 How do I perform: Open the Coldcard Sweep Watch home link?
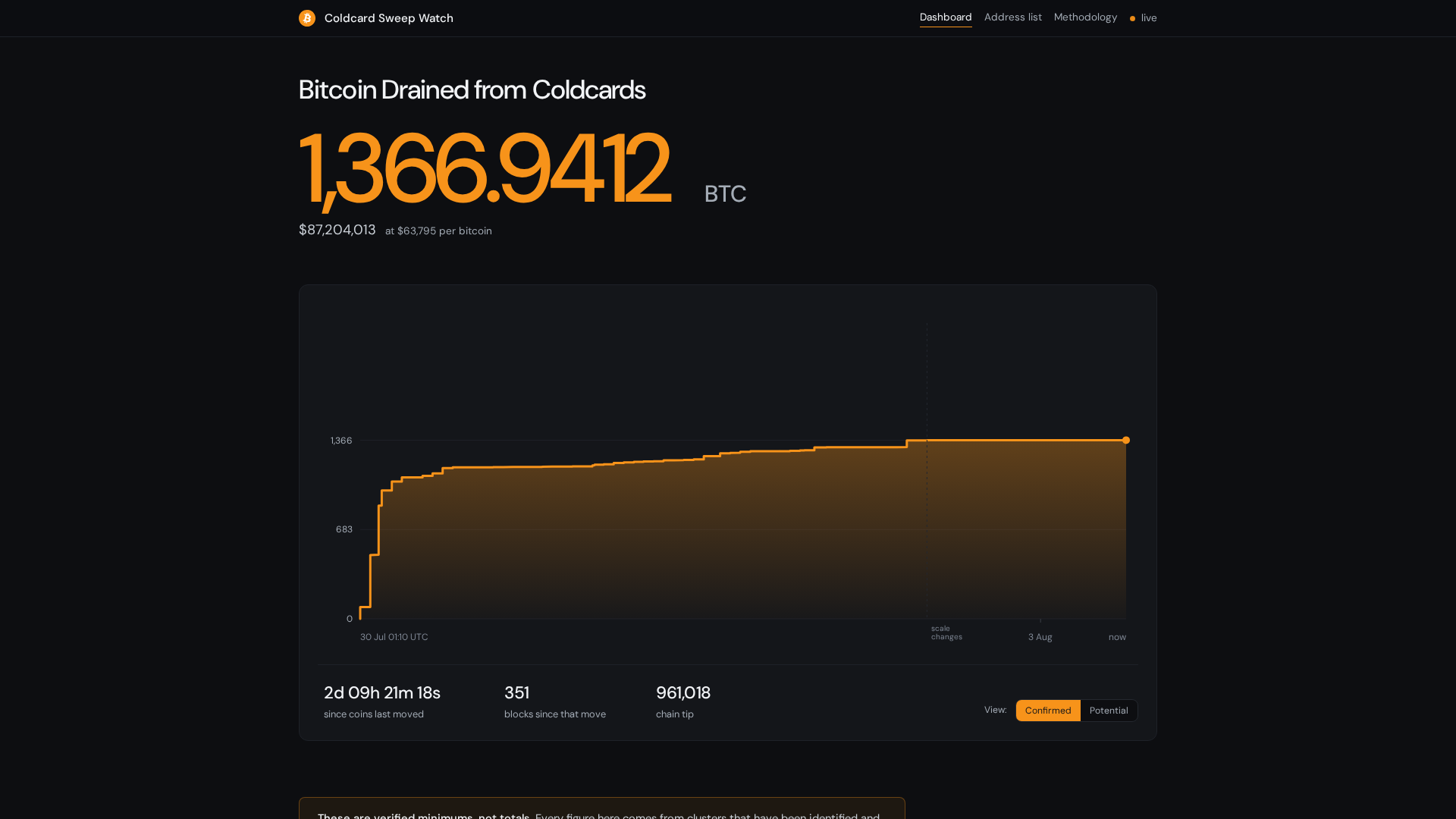click(376, 18)
